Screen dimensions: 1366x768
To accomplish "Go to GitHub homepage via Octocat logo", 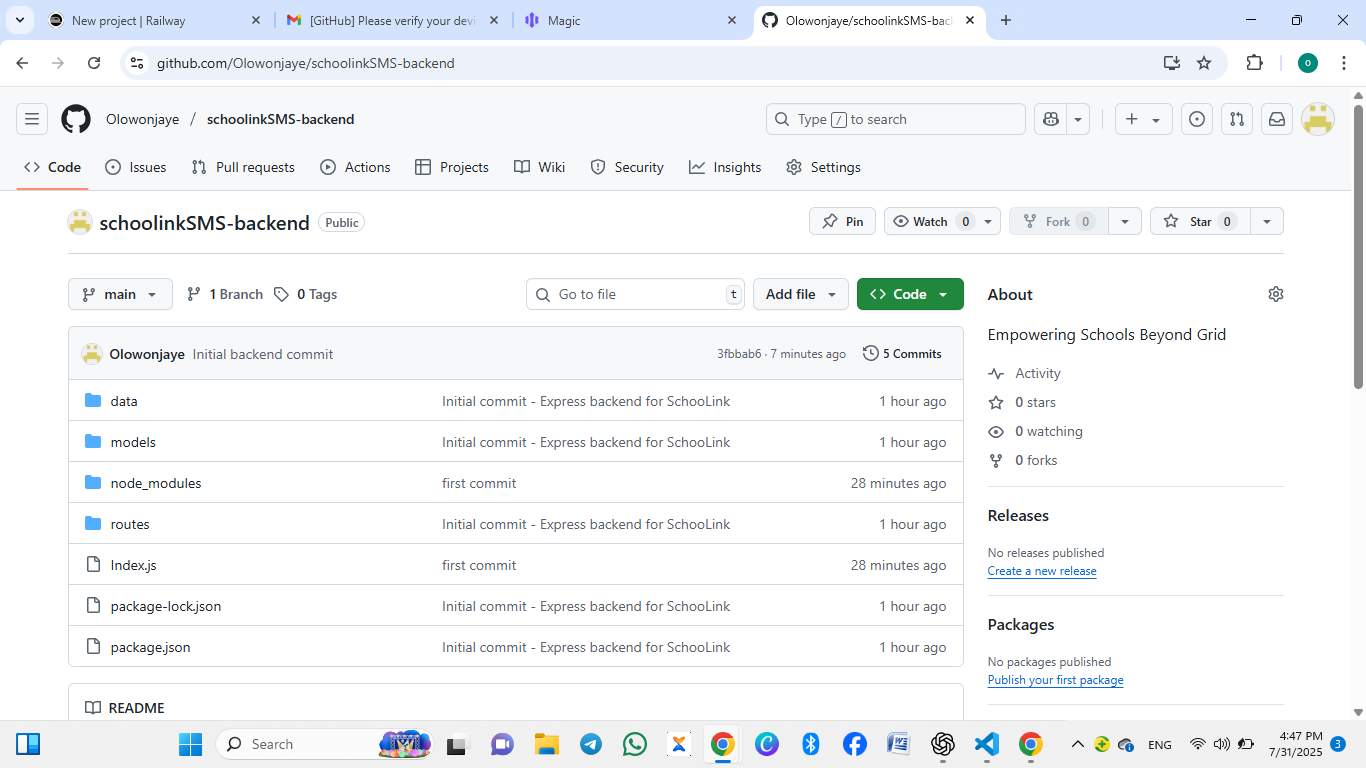I will click(x=76, y=119).
